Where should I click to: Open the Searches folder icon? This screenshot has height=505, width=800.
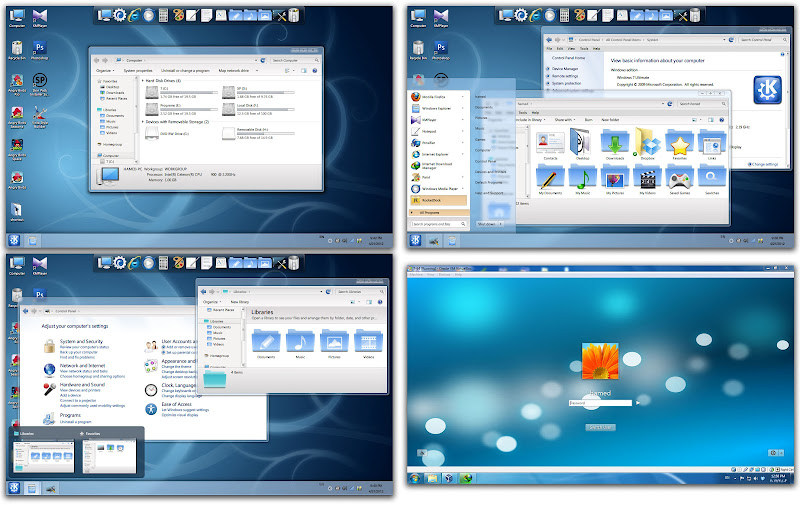pos(714,179)
